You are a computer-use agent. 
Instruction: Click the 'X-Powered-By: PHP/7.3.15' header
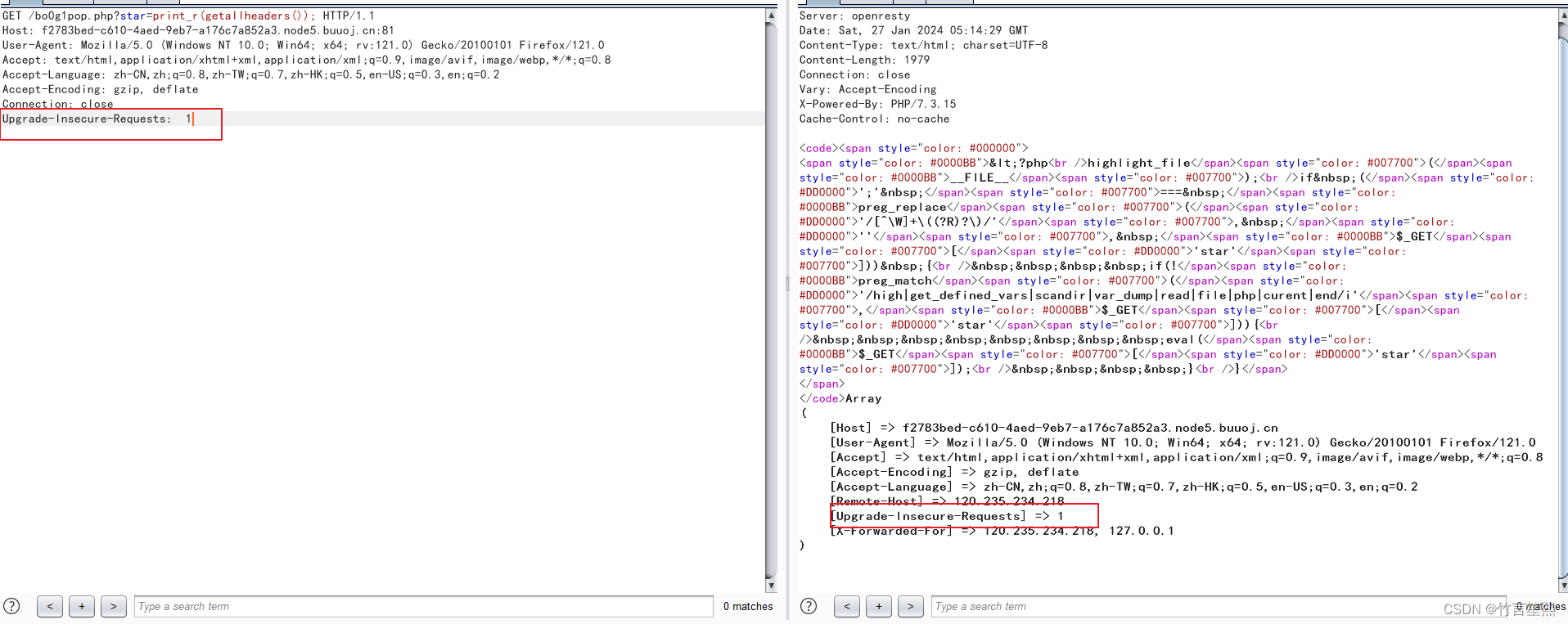pyautogui.click(x=877, y=104)
